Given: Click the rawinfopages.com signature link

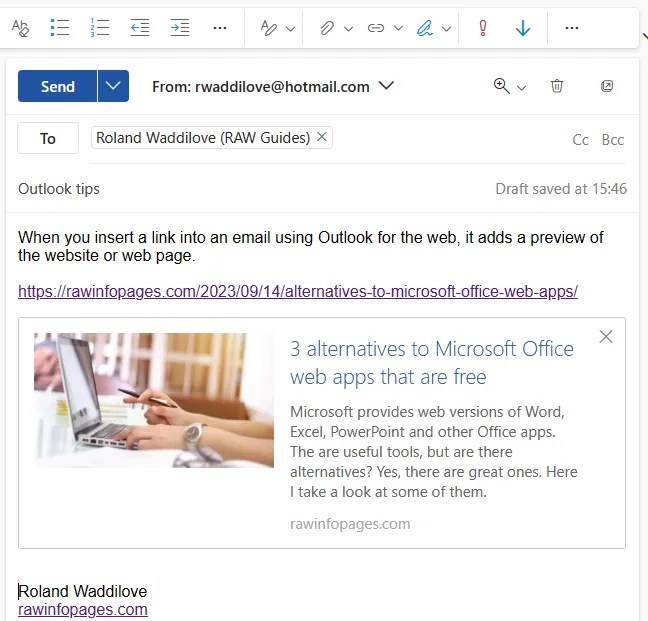Looking at the screenshot, I should pyautogui.click(x=83, y=610).
